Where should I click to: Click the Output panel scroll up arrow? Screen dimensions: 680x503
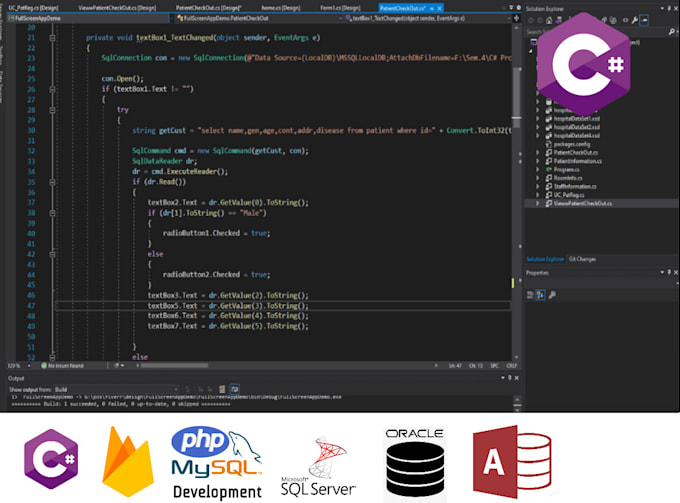517,399
